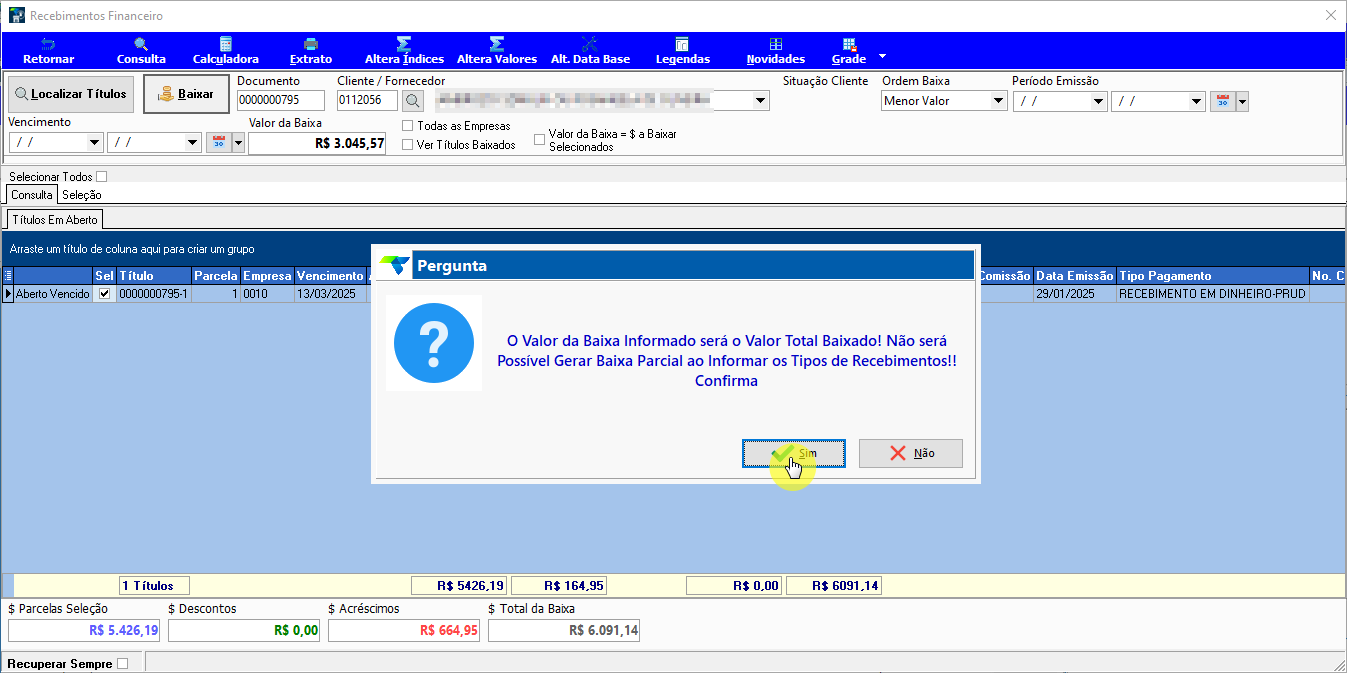The image size is (1347, 673).
Task: Click the Aberto Vencido status cell
Action: (x=52, y=294)
